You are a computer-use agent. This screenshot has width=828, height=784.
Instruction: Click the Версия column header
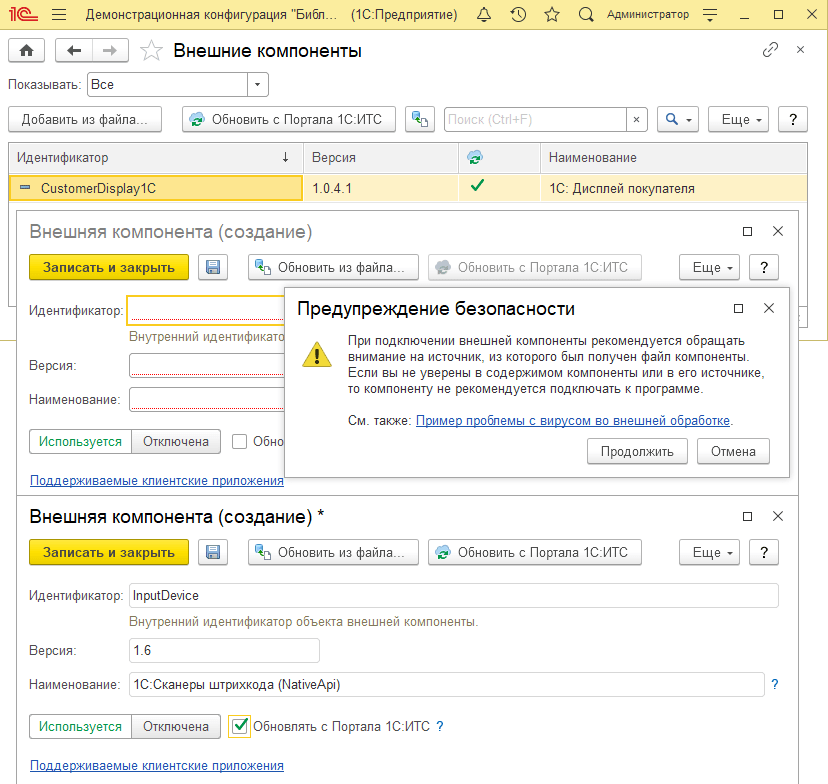click(x=381, y=157)
